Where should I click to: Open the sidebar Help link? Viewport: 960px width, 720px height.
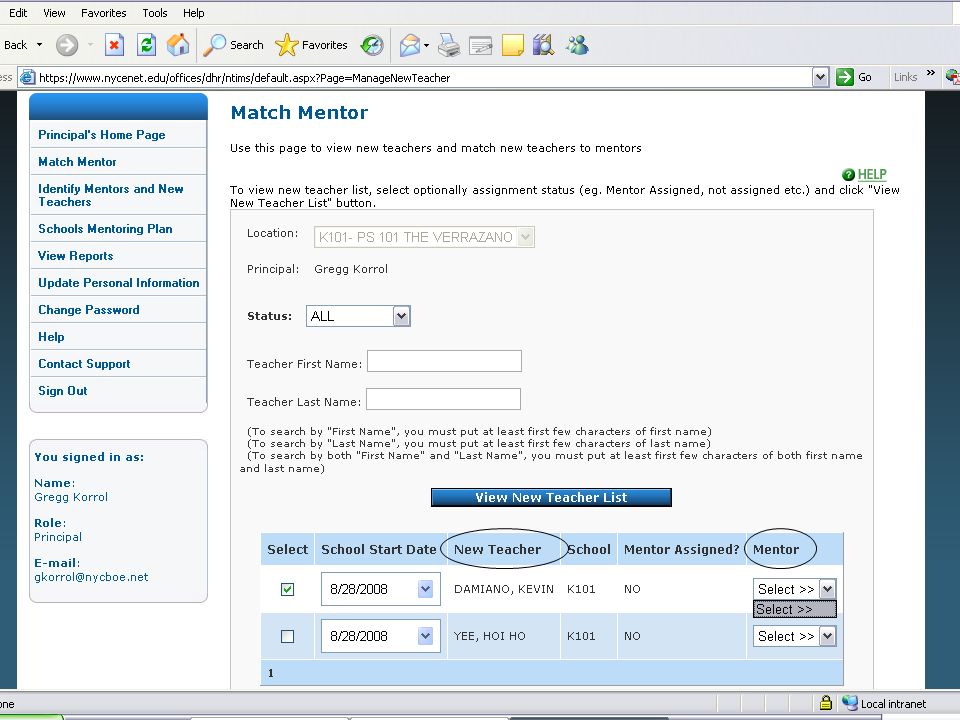click(x=51, y=336)
